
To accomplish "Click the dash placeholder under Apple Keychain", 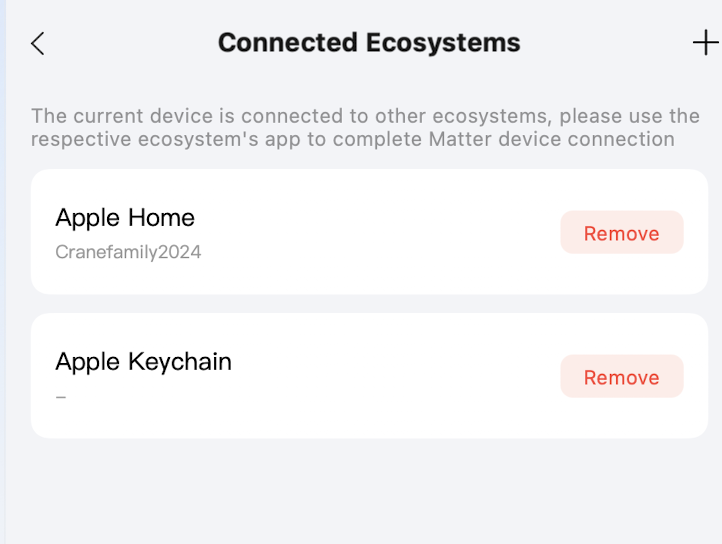I will point(61,397).
